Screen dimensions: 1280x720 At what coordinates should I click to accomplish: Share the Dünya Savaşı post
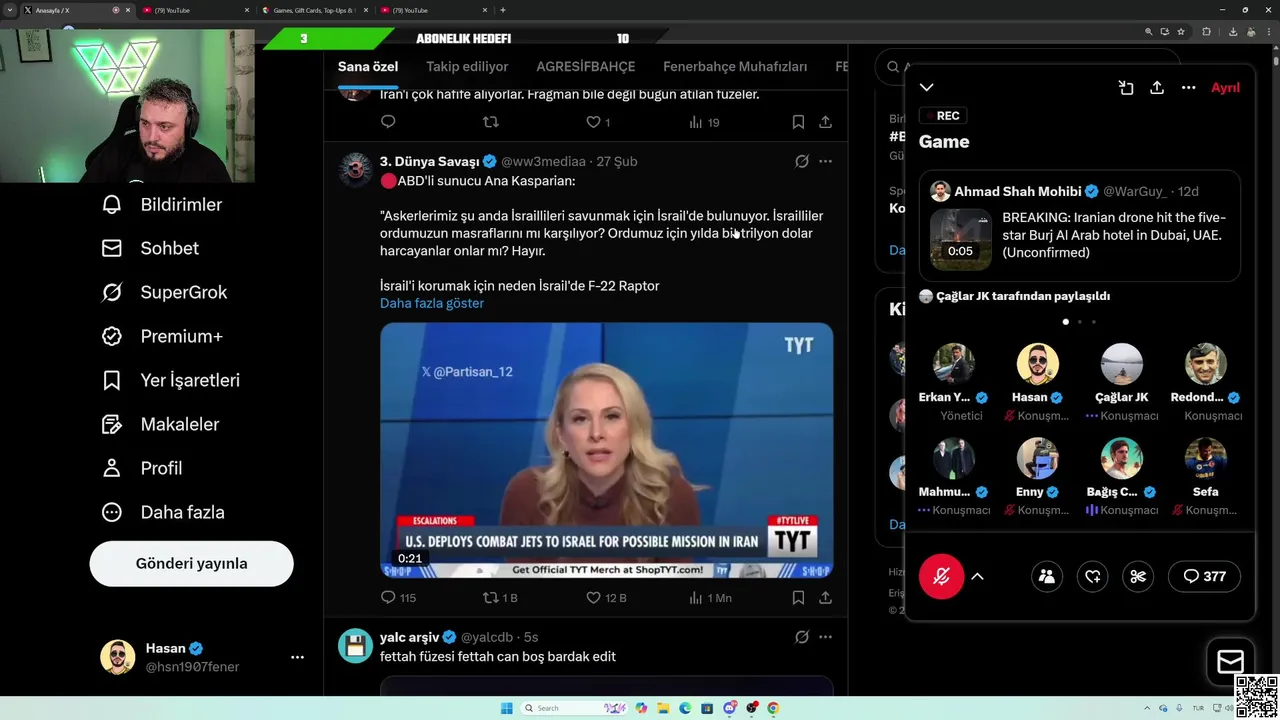(x=825, y=598)
